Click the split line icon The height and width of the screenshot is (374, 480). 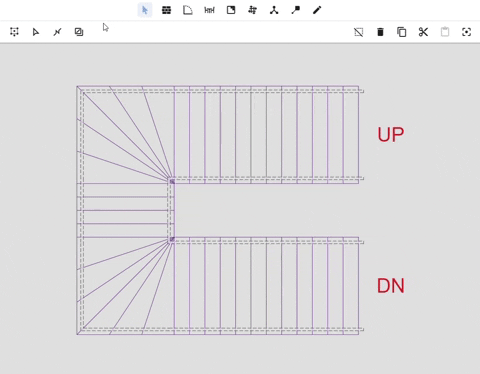pos(57,32)
